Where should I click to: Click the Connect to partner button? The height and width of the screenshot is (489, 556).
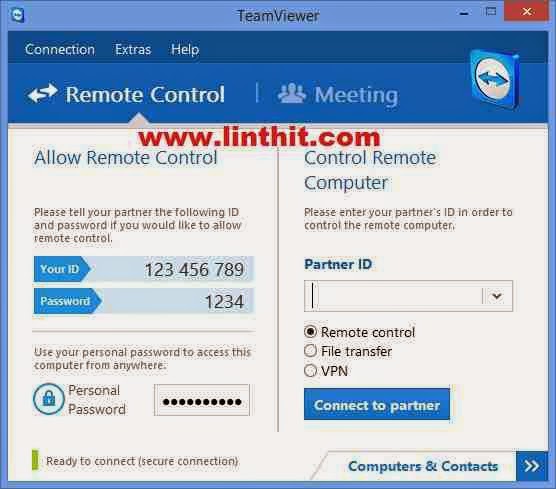tap(377, 404)
